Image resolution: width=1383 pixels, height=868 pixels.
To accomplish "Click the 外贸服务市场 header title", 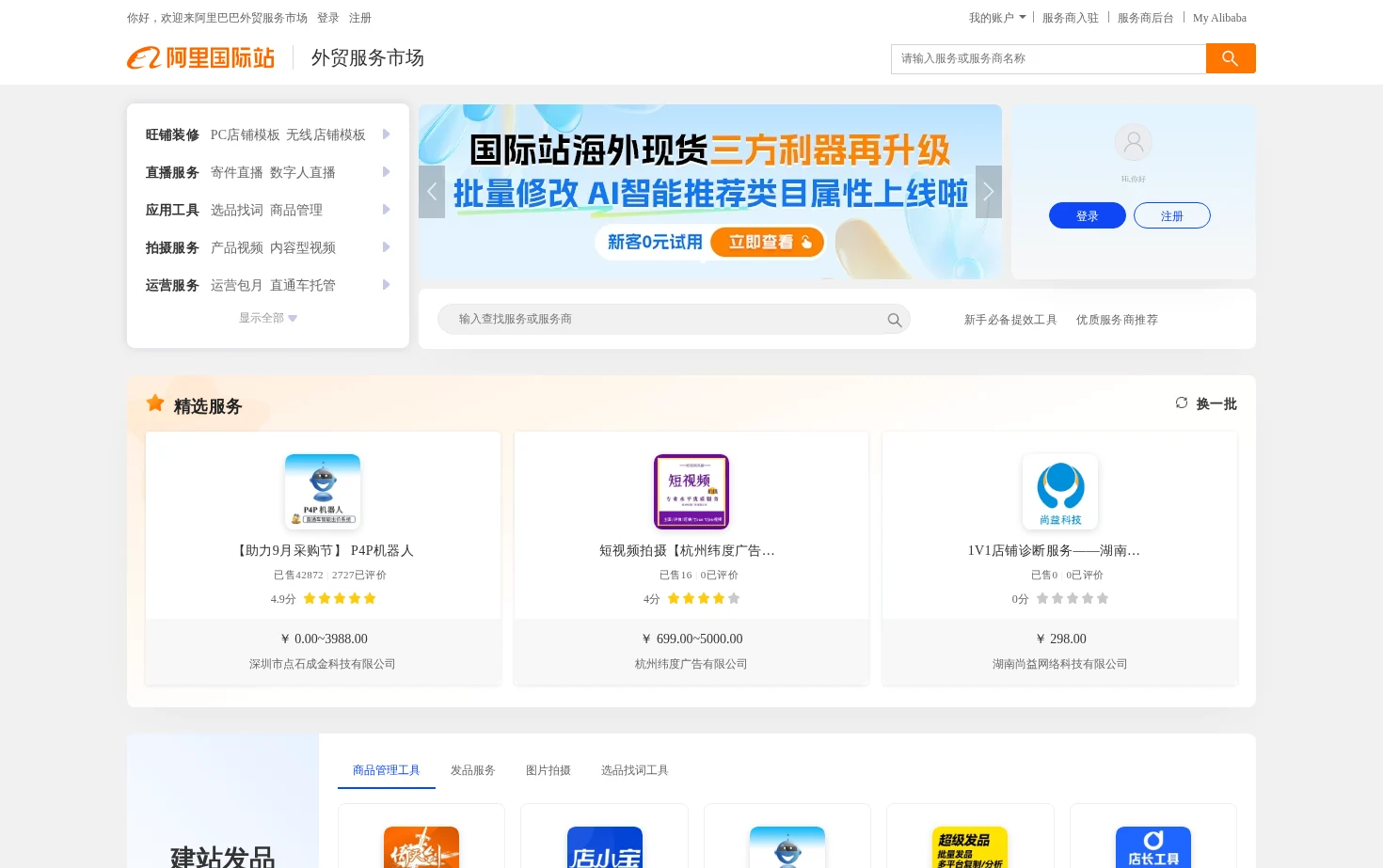I will point(368,58).
